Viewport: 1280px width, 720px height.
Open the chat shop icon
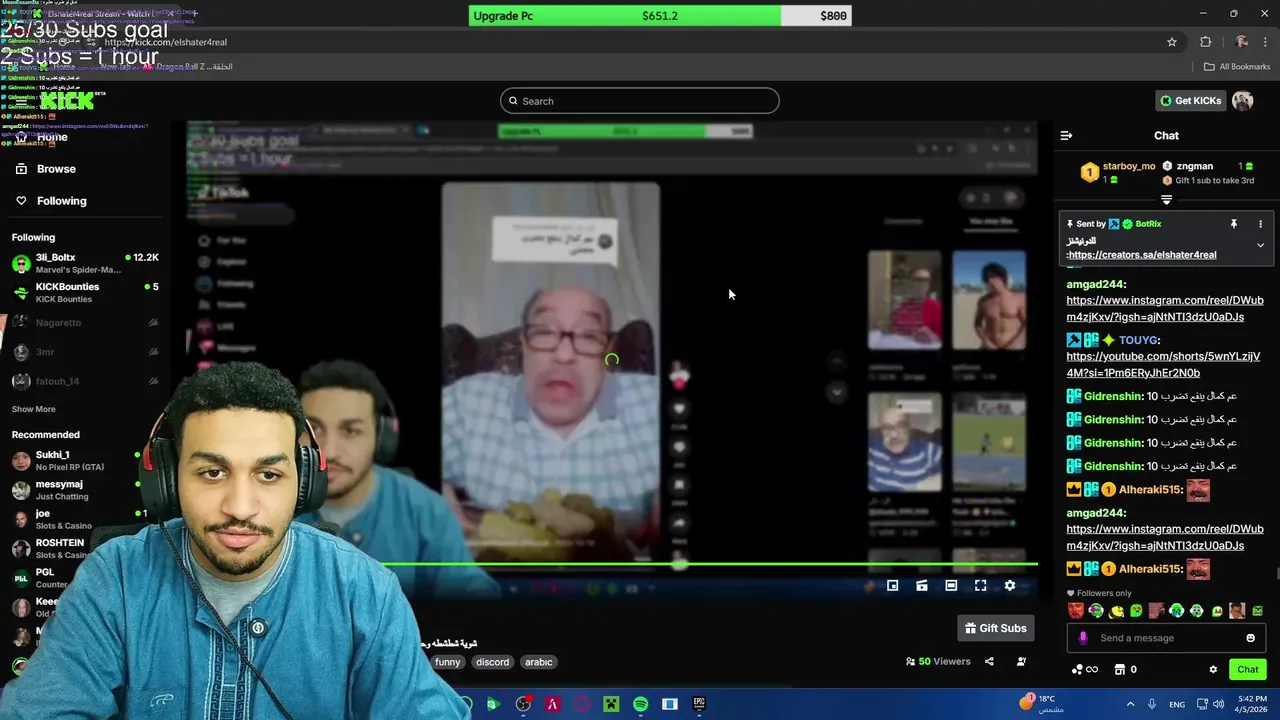[1120, 669]
